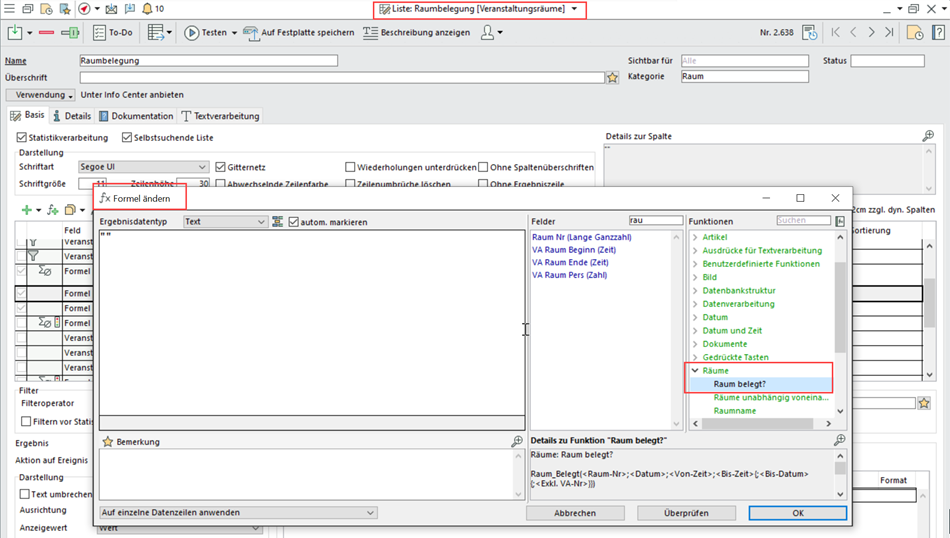Click the magnifier icon next to Bemerkung
950x538 pixels.
click(x=517, y=441)
